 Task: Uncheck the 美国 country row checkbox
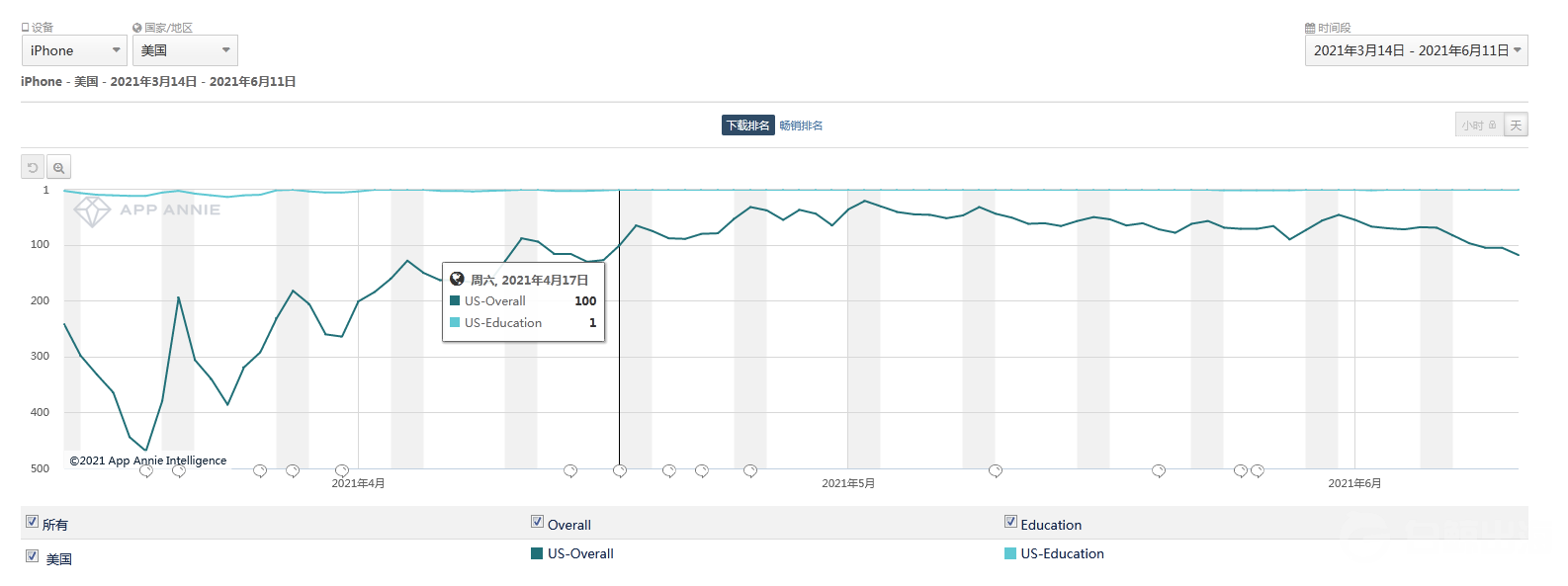(x=33, y=556)
